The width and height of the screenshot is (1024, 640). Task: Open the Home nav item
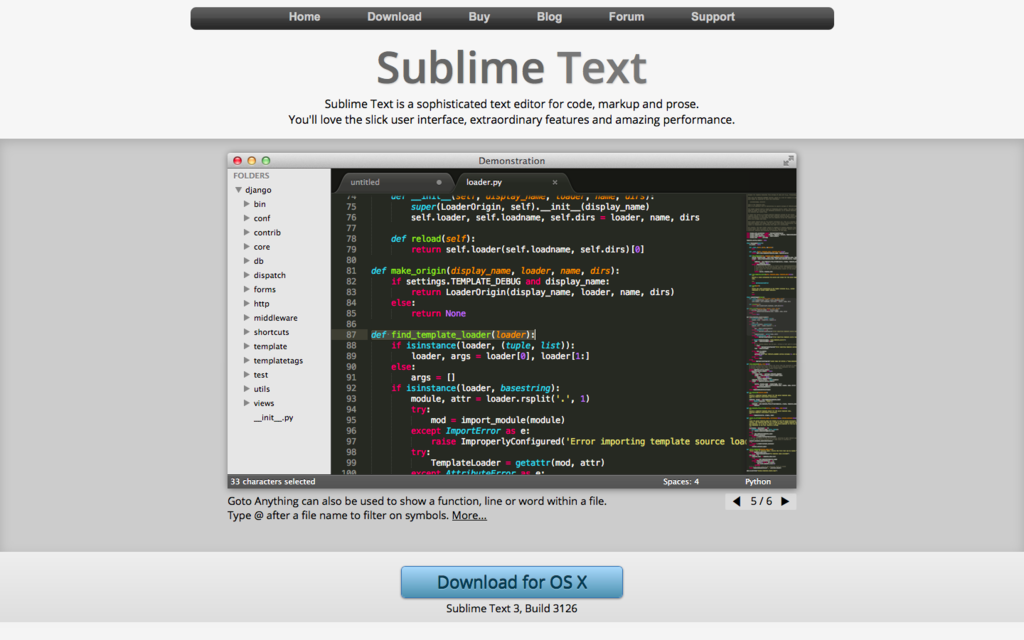coord(304,17)
